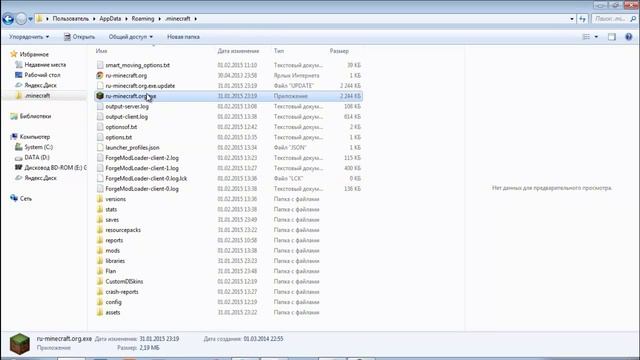This screenshot has height=360, width=640.
Task: Open the address bar history dropdown
Action: tap(571, 19)
